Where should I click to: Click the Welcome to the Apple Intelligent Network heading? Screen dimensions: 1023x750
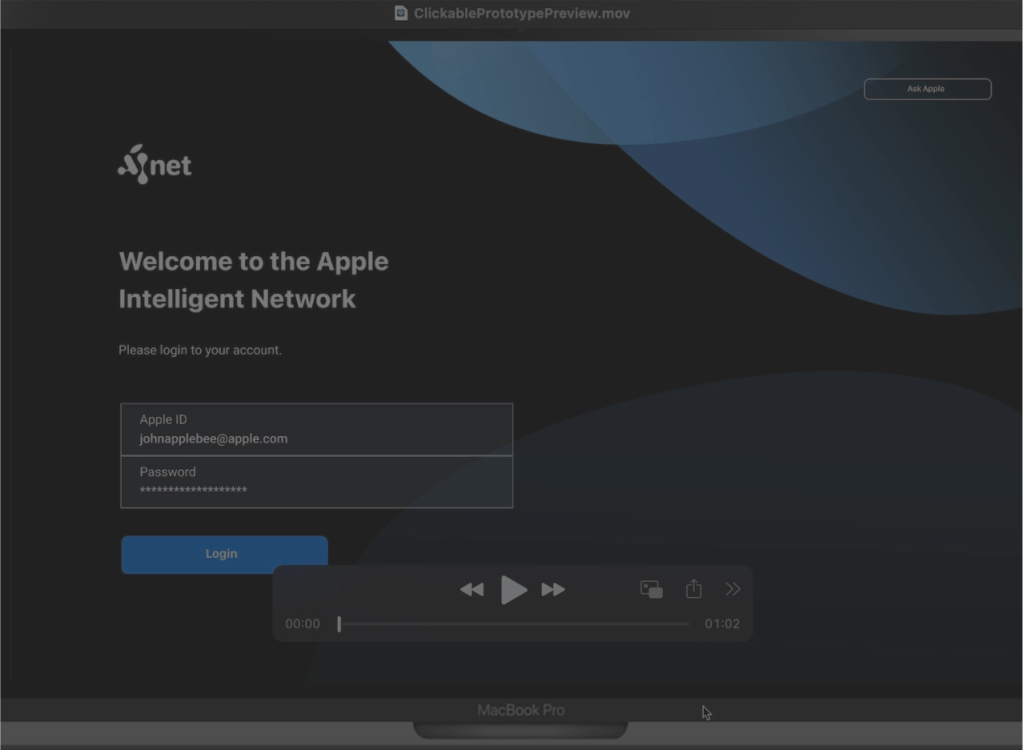[x=254, y=280]
